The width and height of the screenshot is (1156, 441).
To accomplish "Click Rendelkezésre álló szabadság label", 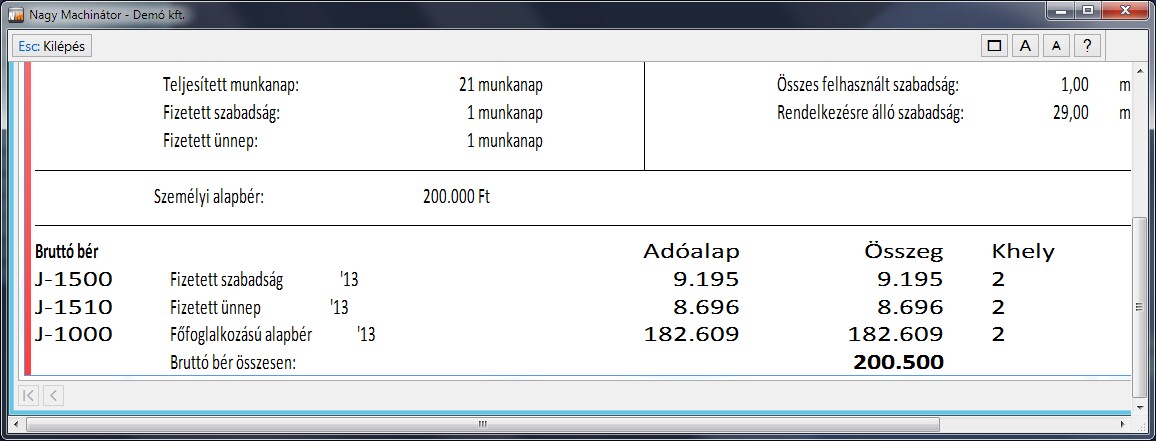I will click(x=870, y=114).
